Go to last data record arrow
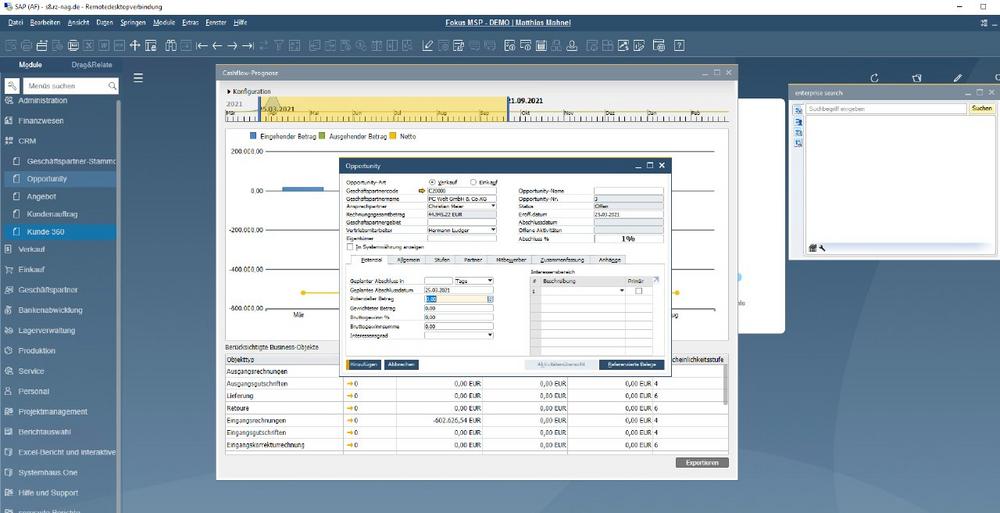The image size is (1000, 513). point(247,45)
